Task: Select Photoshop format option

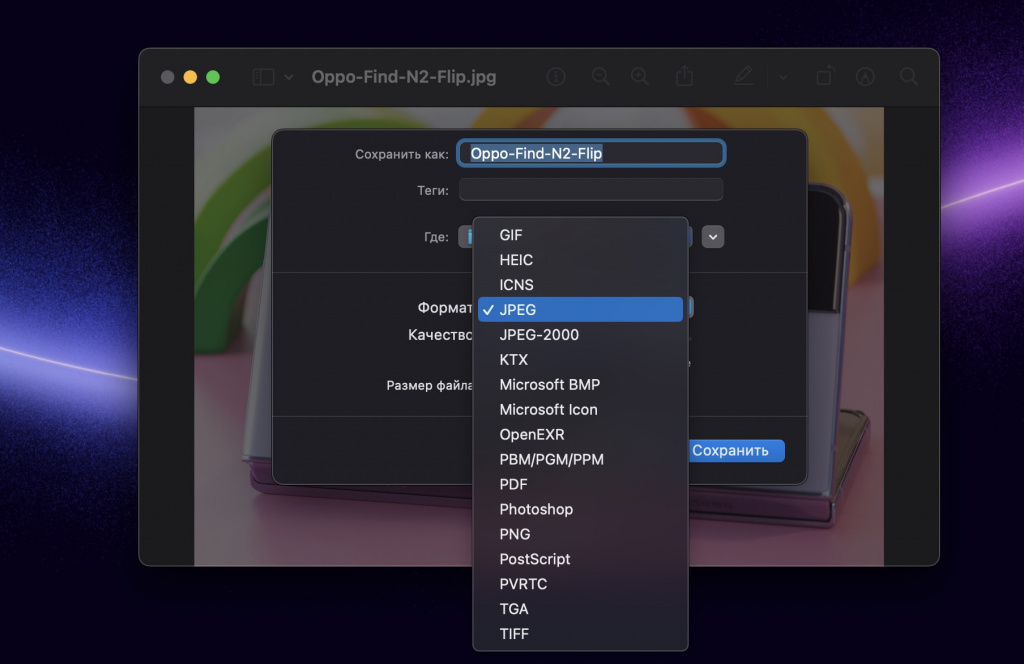Action: [581, 509]
